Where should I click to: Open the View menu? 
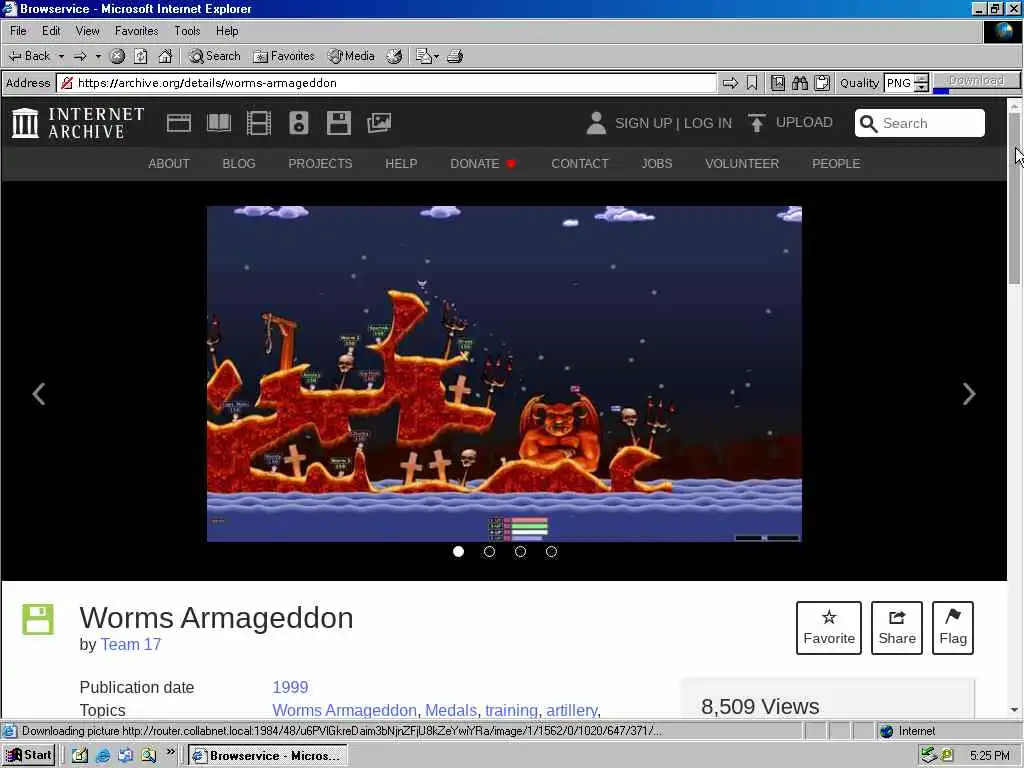[88, 31]
